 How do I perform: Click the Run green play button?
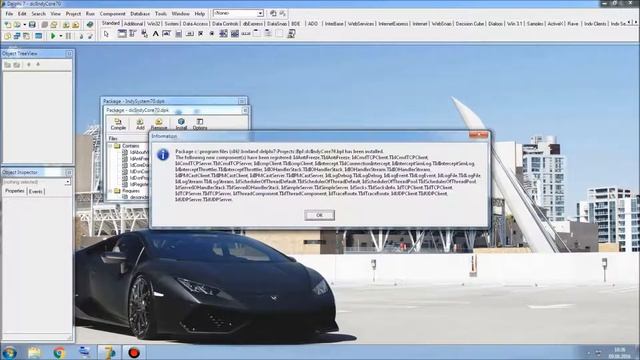tap(53, 36)
